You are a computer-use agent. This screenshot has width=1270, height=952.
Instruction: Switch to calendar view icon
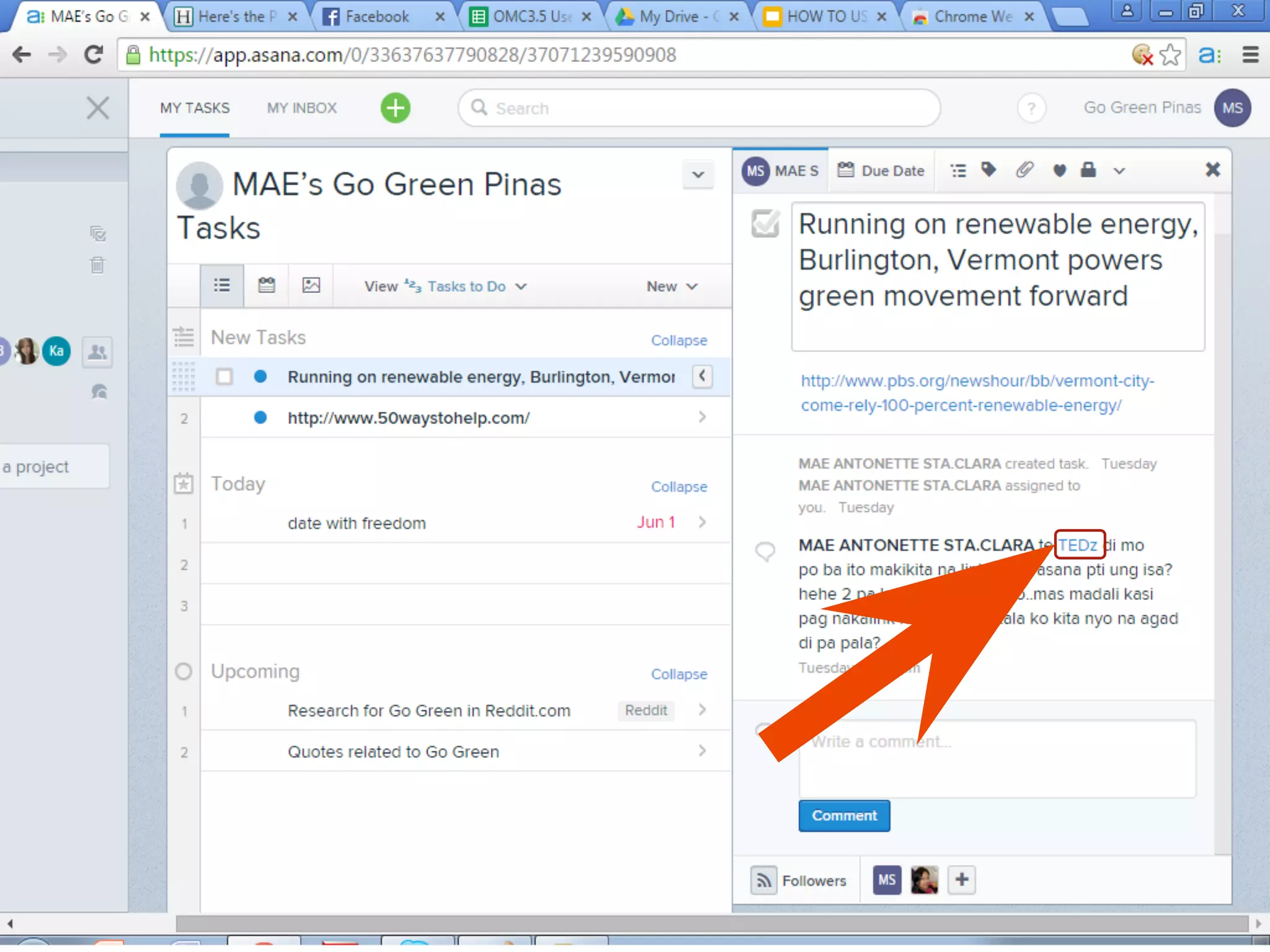(266, 286)
